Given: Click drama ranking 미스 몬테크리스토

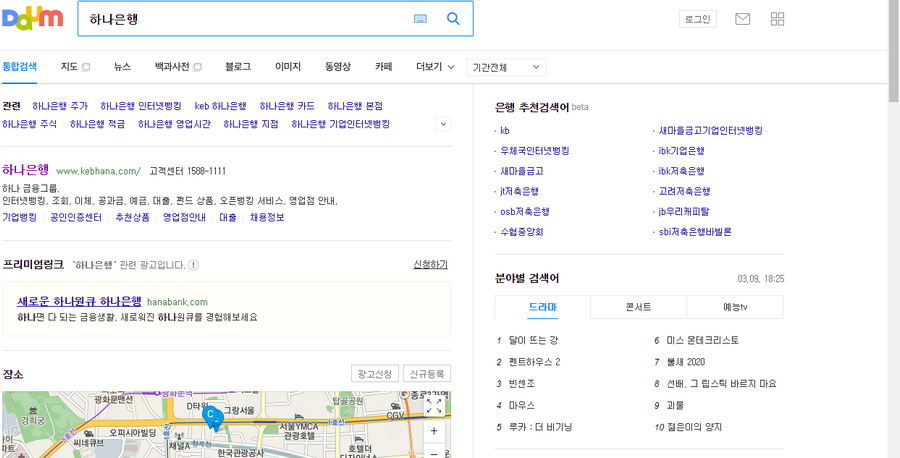Looking at the screenshot, I should [x=703, y=340].
